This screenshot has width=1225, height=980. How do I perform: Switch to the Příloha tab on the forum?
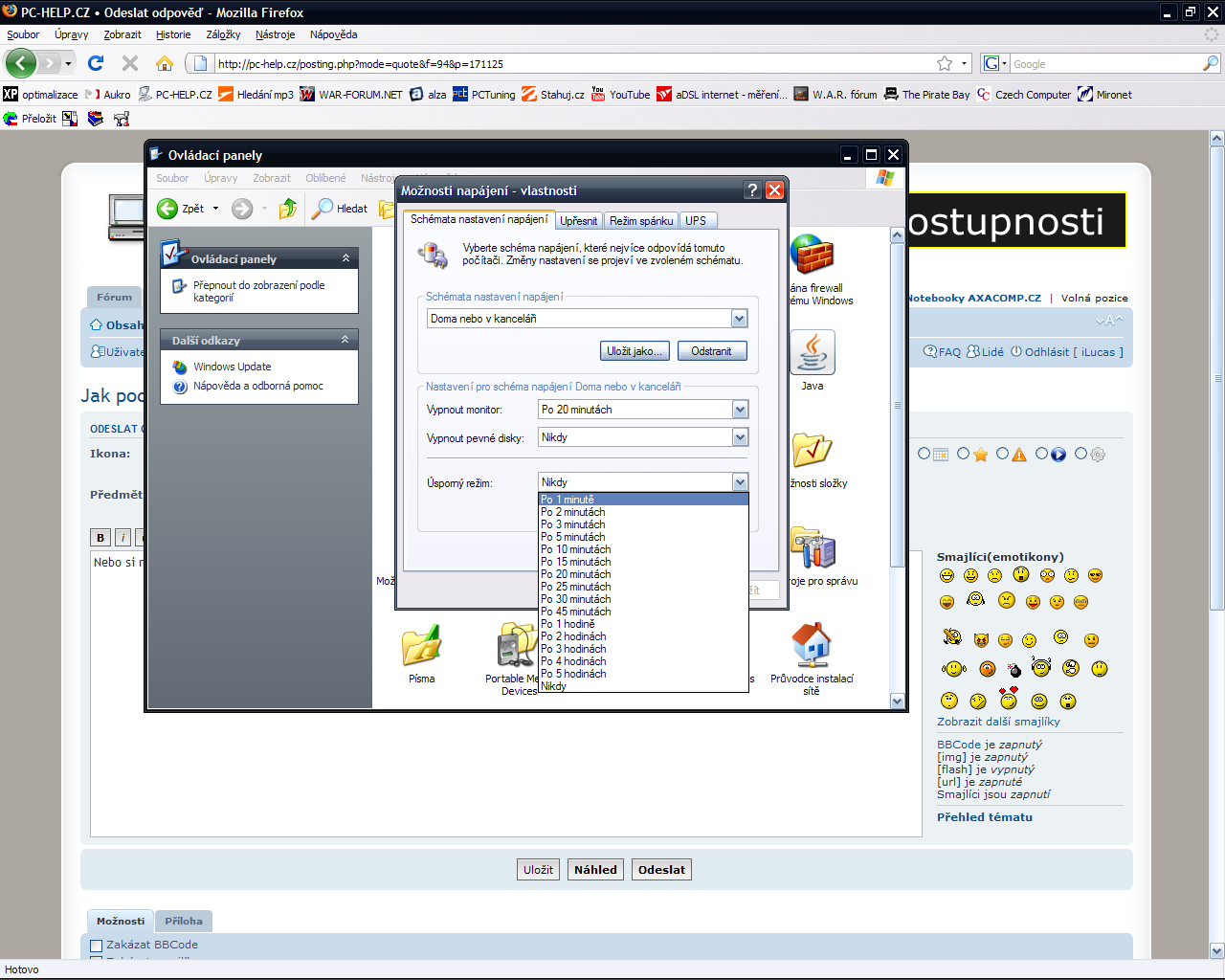click(x=183, y=921)
